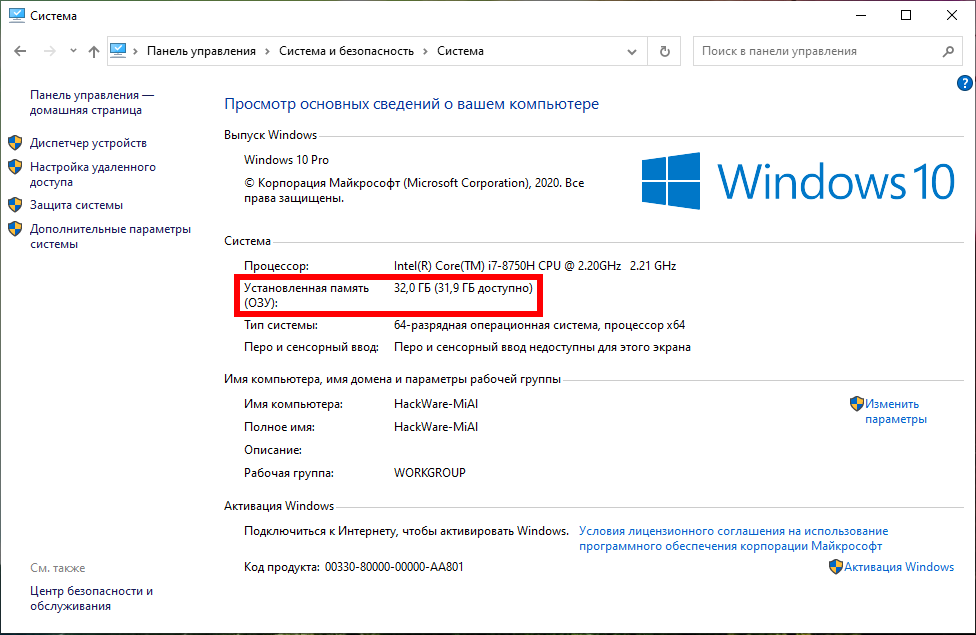Click the computer icon in the address bar

(118, 50)
